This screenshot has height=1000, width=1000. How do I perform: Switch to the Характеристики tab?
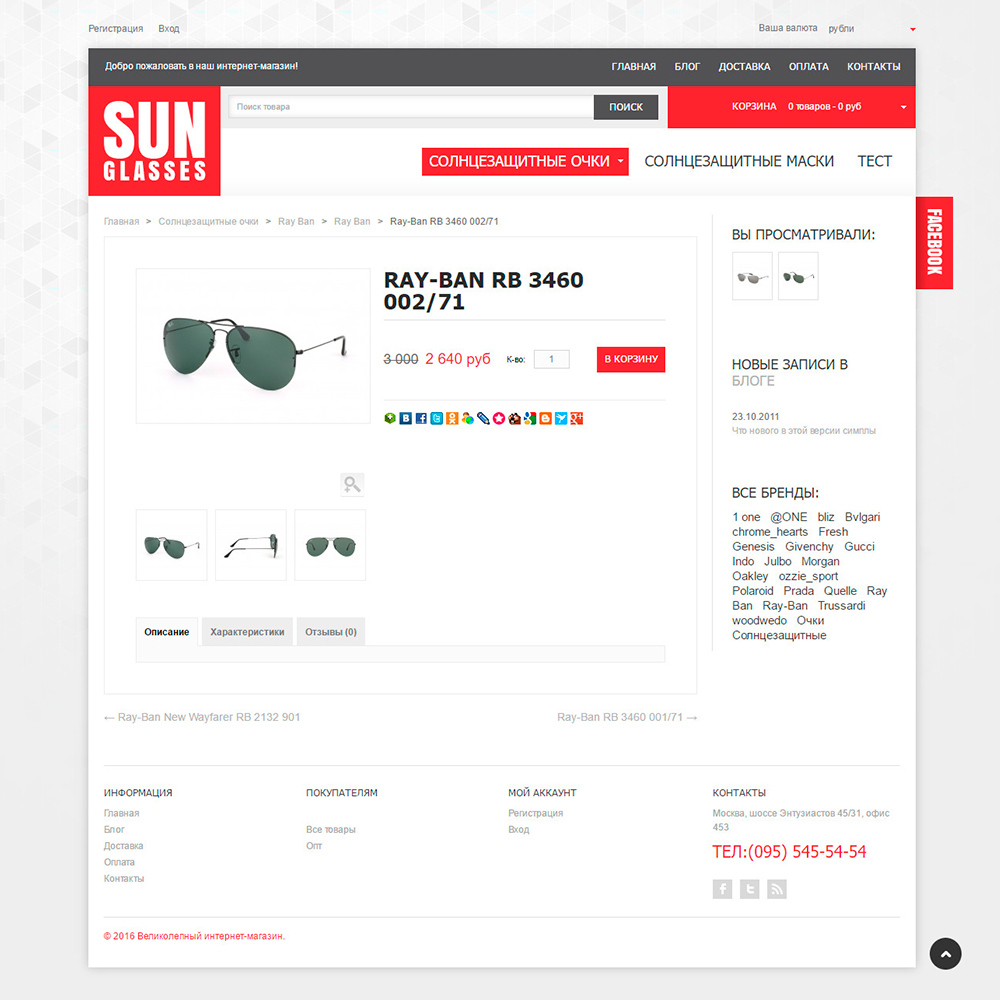tap(247, 632)
